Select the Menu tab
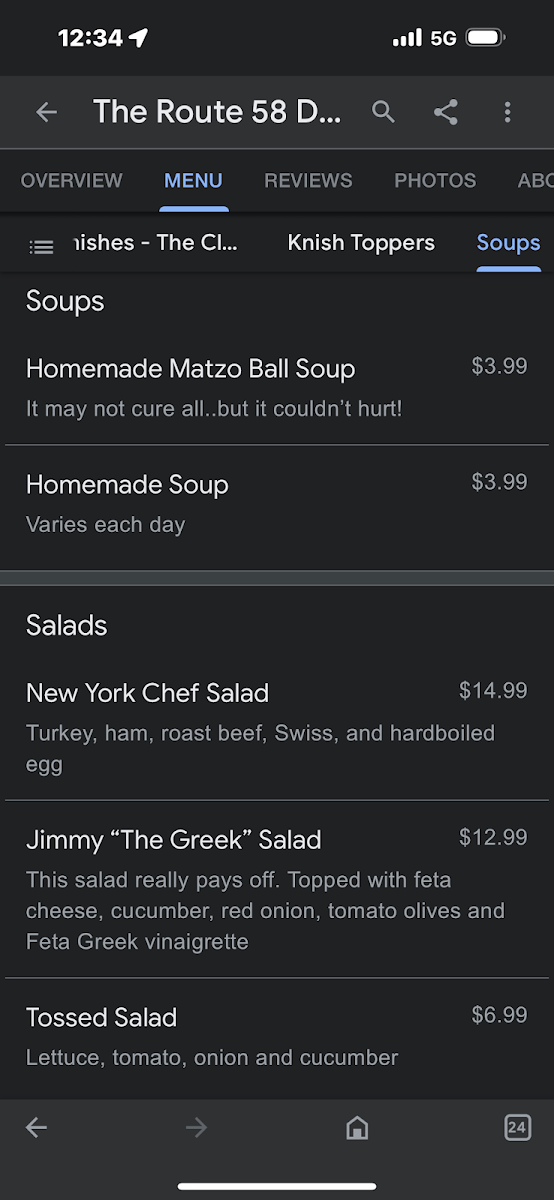Viewport: 554px width, 1200px height. (x=194, y=181)
